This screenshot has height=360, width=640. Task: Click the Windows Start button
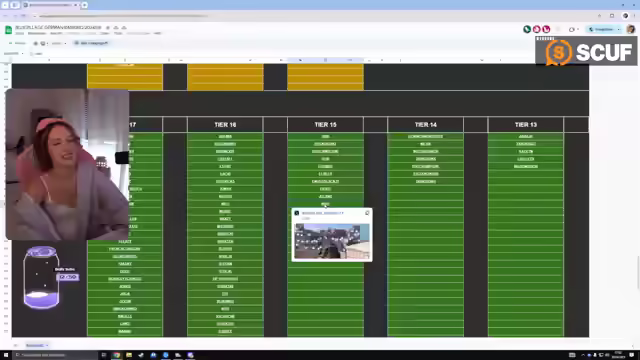[6, 355]
